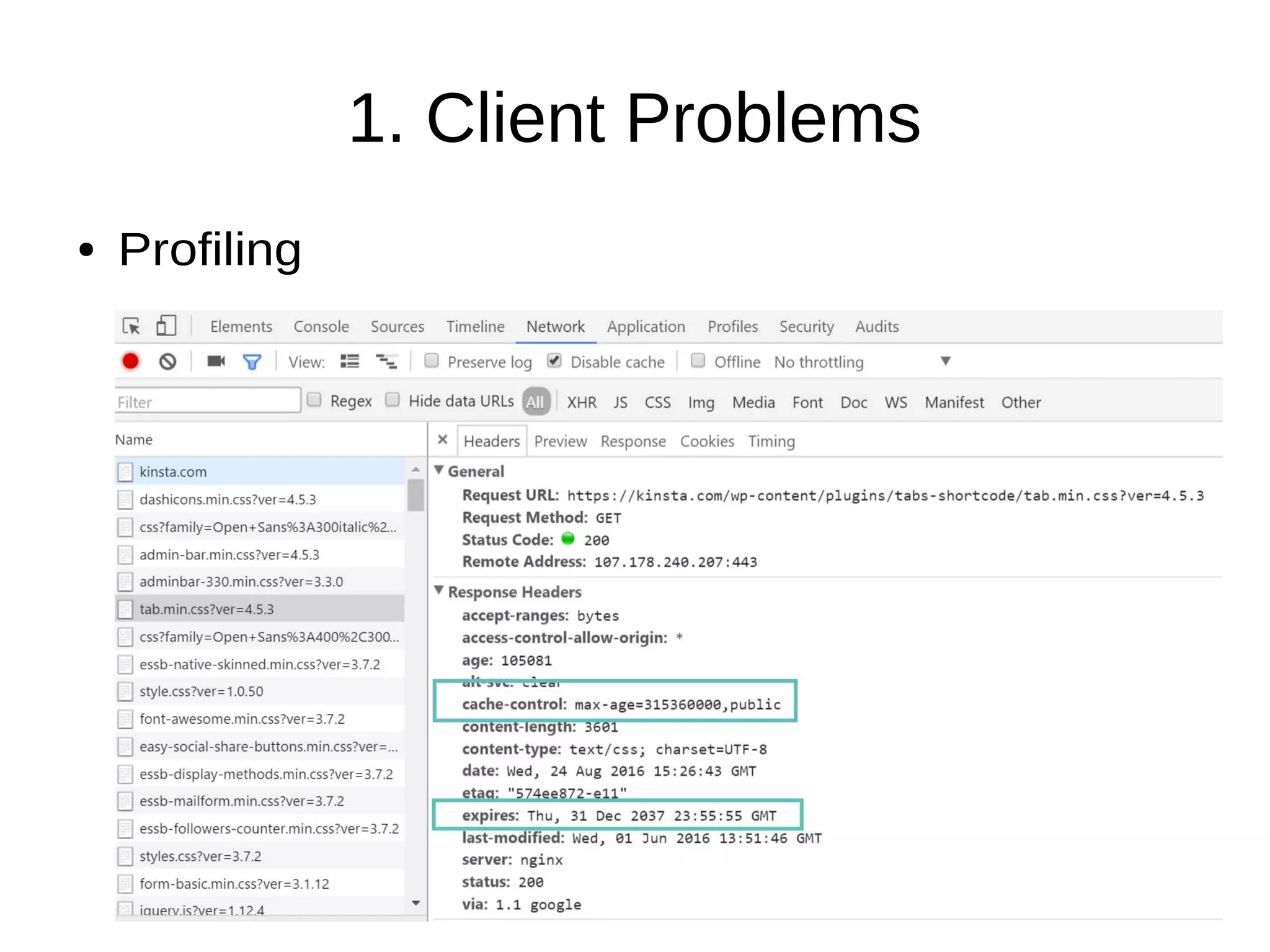
Task: Filter requests by Doc
Action: point(854,403)
